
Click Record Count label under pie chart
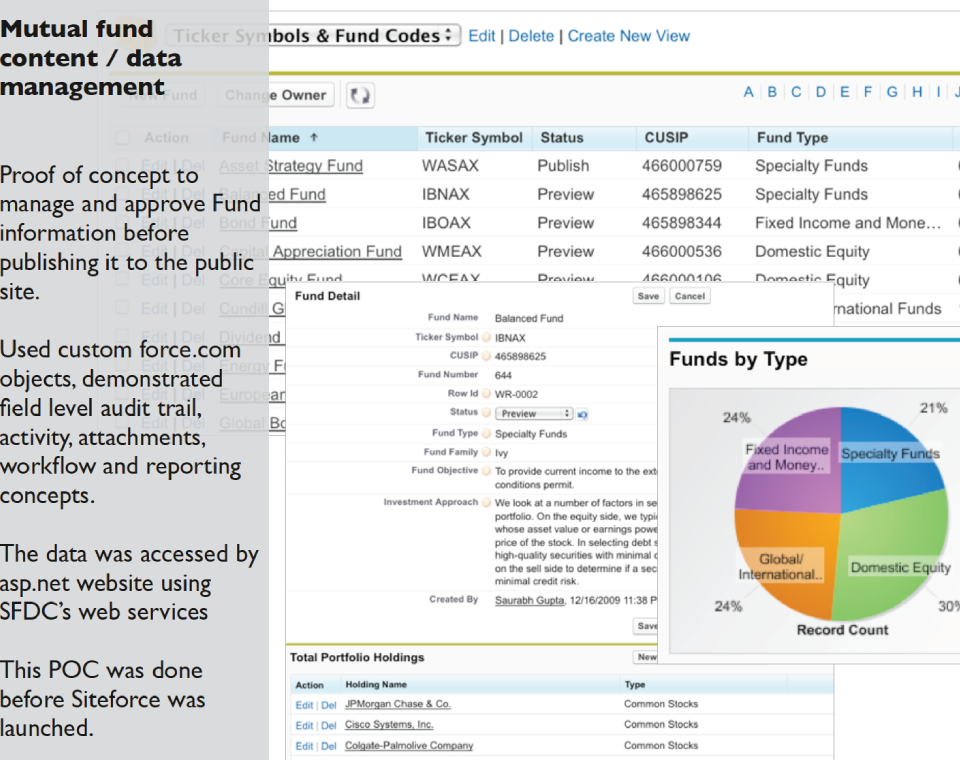click(x=842, y=630)
